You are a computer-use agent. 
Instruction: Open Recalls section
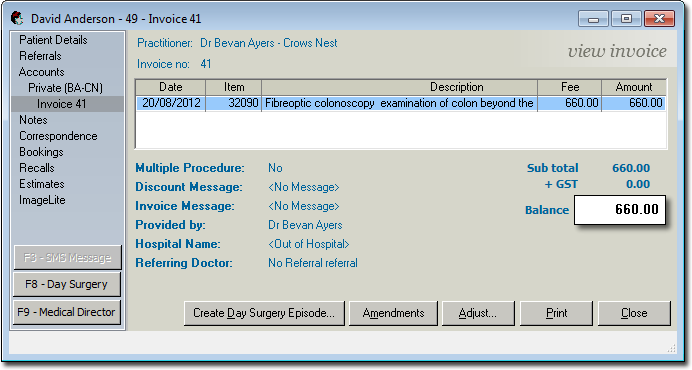(x=37, y=168)
